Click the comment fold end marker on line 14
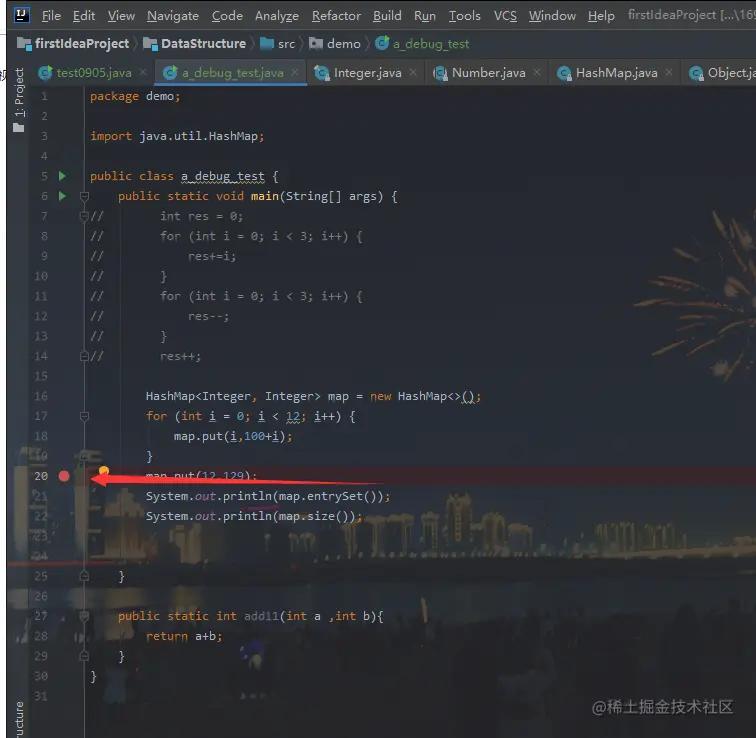756x738 pixels. pyautogui.click(x=84, y=356)
